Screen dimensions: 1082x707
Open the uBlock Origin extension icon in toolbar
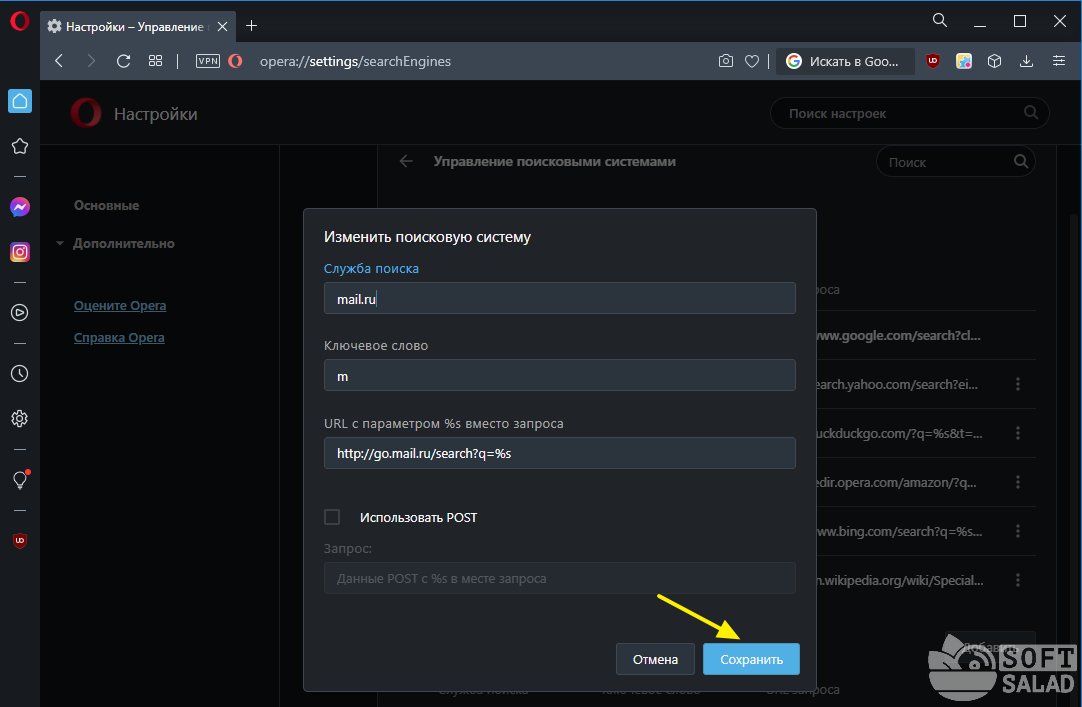932,61
